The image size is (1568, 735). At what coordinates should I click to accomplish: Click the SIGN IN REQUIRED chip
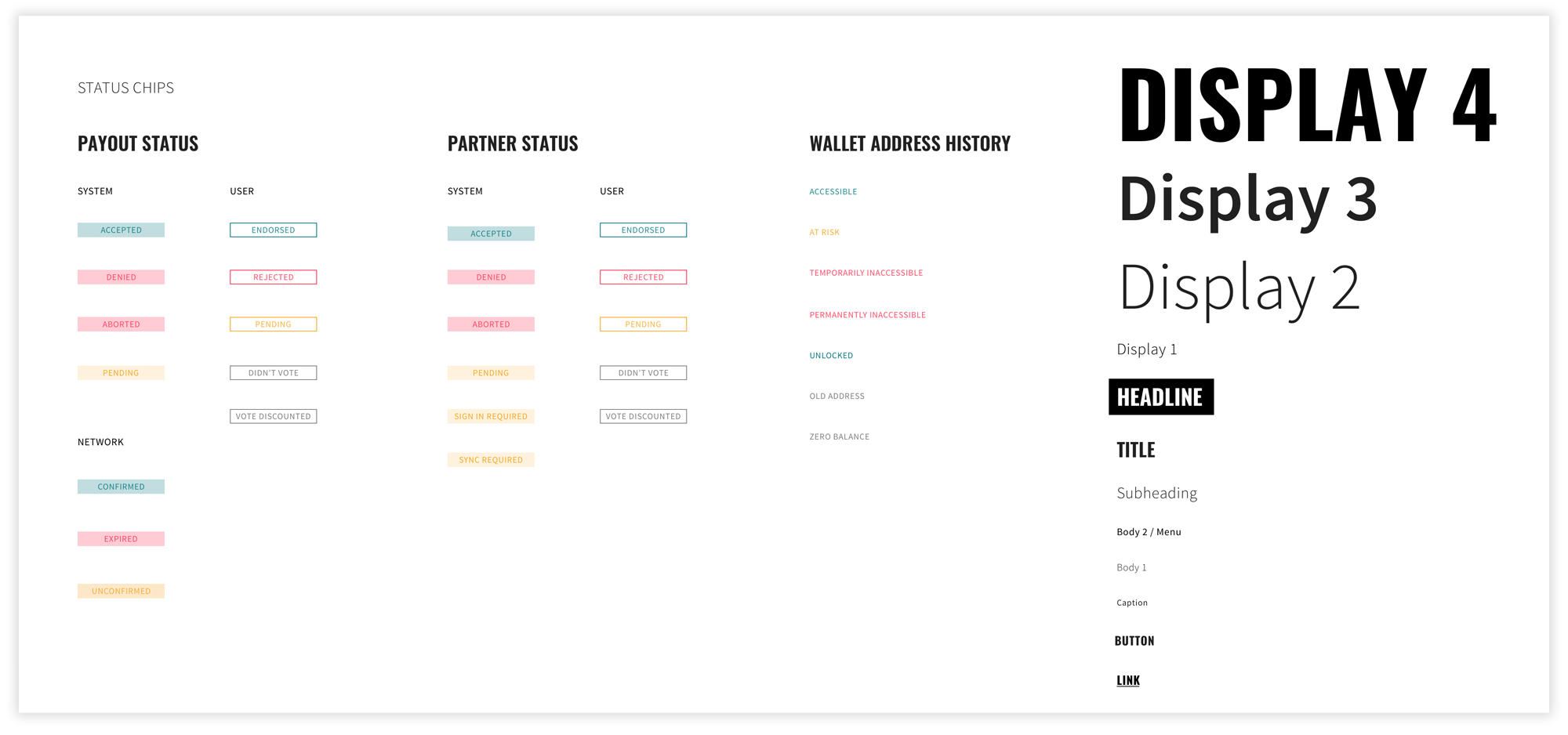491,416
